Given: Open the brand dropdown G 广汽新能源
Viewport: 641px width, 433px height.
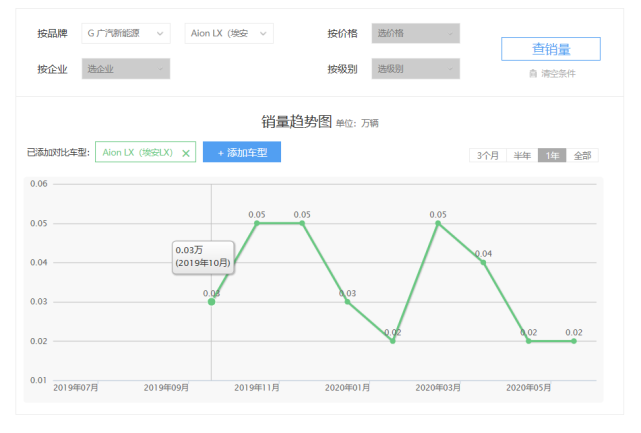Looking at the screenshot, I should [126, 34].
